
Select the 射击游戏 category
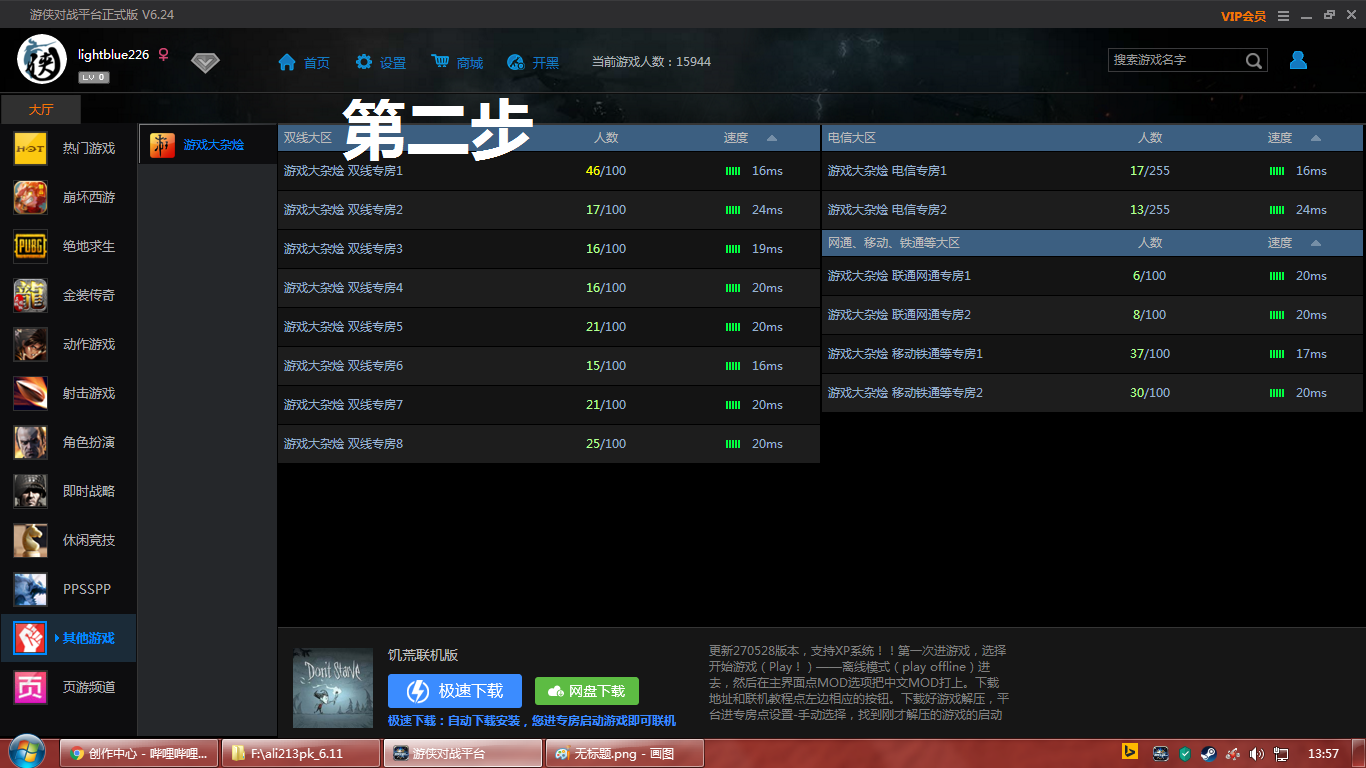(68, 393)
